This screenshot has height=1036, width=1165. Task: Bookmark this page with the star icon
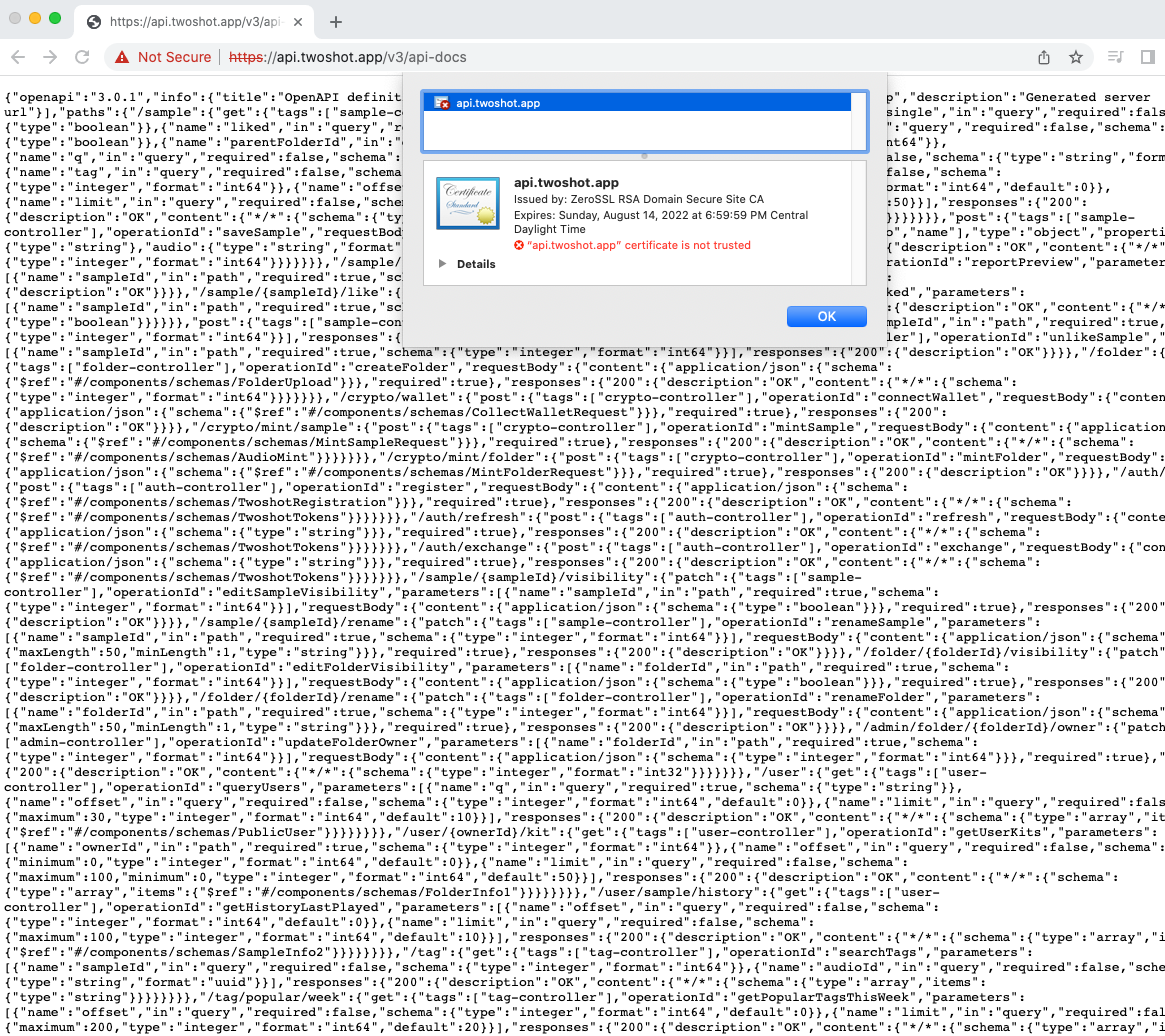1076,57
